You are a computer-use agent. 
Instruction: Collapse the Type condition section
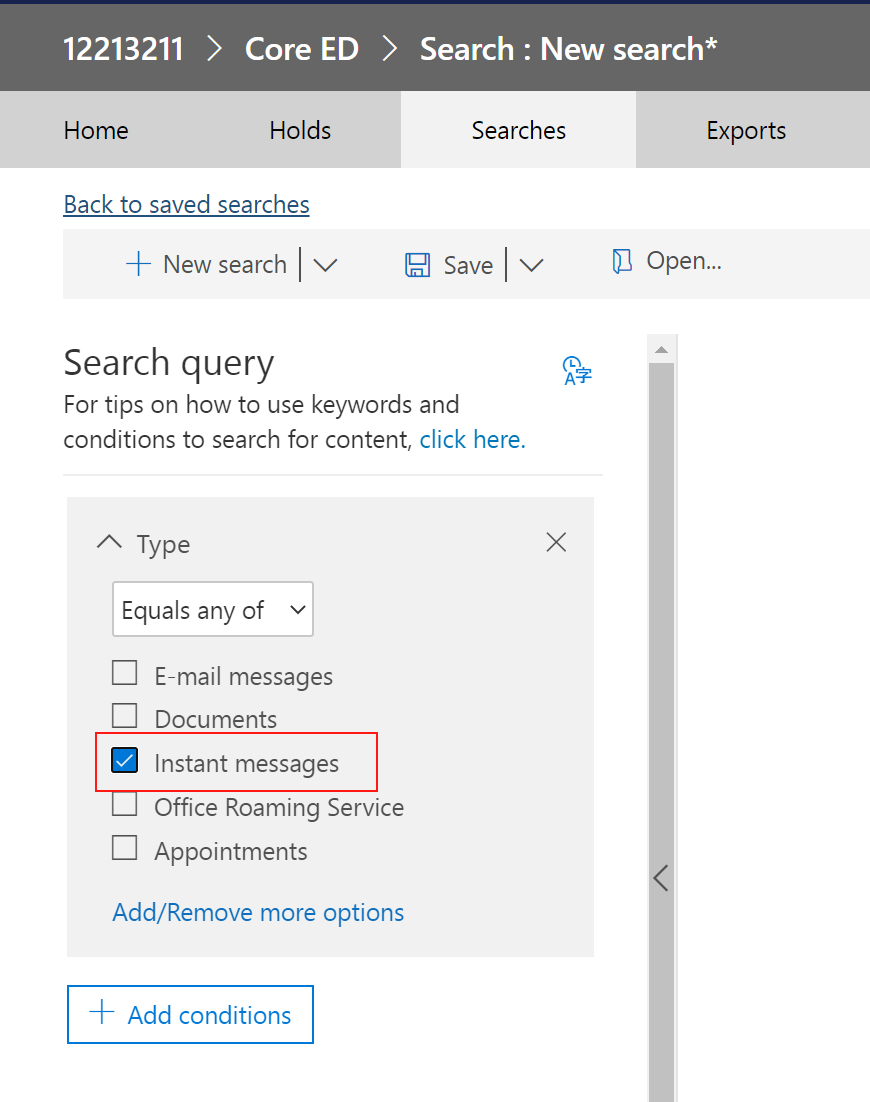107,543
